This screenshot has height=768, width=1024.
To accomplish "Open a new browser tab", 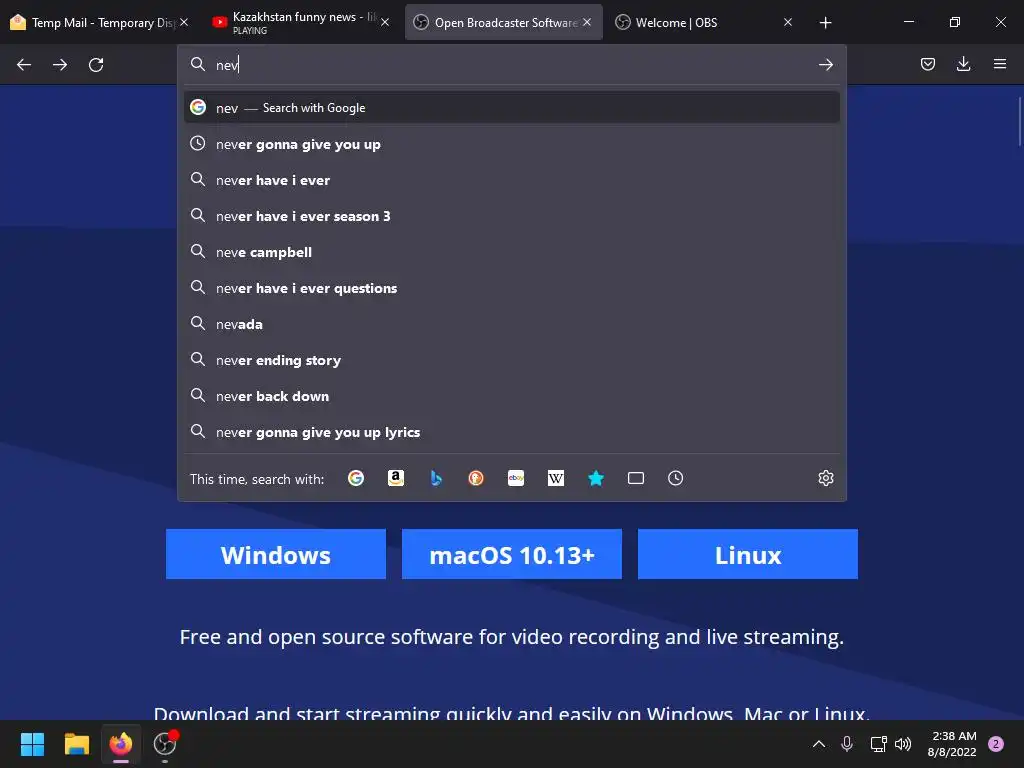I will pyautogui.click(x=825, y=22).
